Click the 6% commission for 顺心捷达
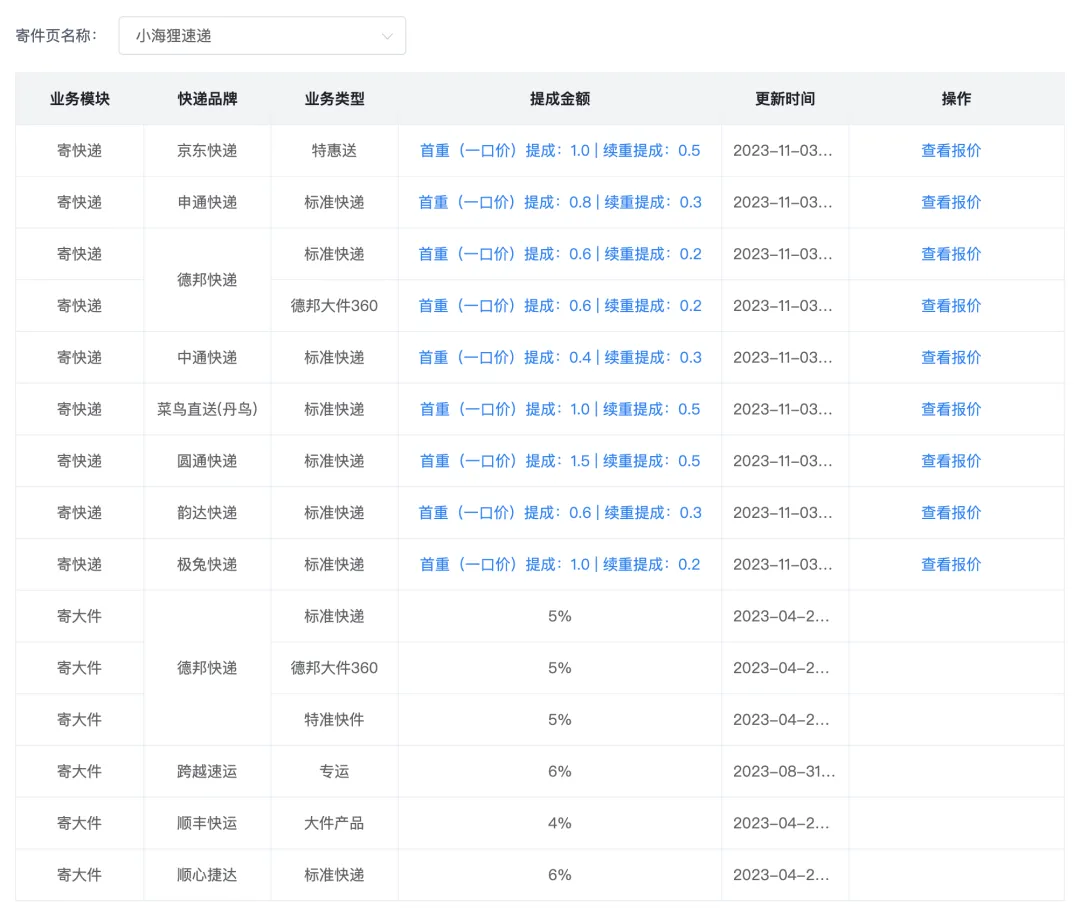This screenshot has width=1080, height=913. tap(560, 875)
